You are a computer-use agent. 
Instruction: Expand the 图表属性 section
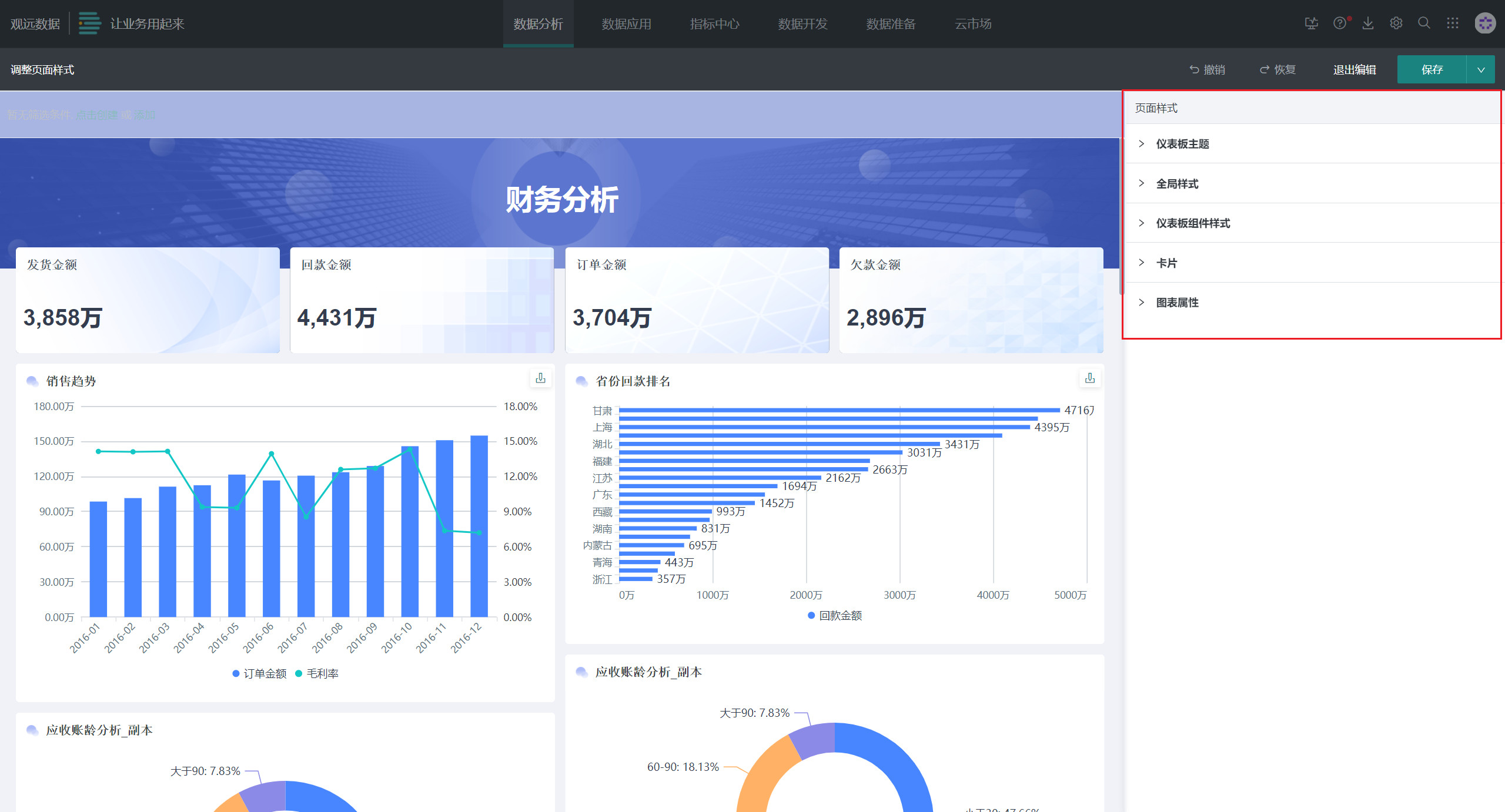(x=1176, y=303)
